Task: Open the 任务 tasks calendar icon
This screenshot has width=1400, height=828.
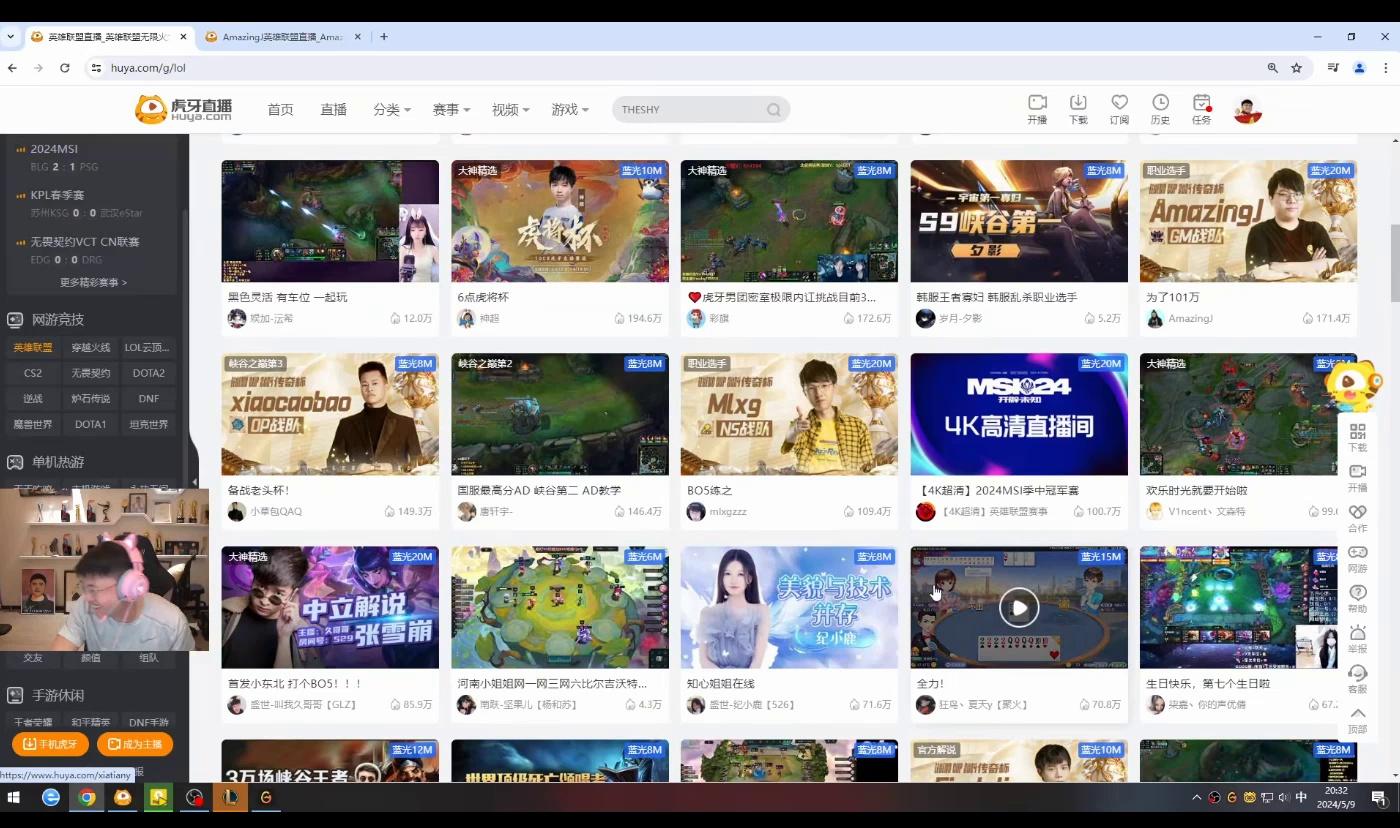Action: coord(1201,104)
